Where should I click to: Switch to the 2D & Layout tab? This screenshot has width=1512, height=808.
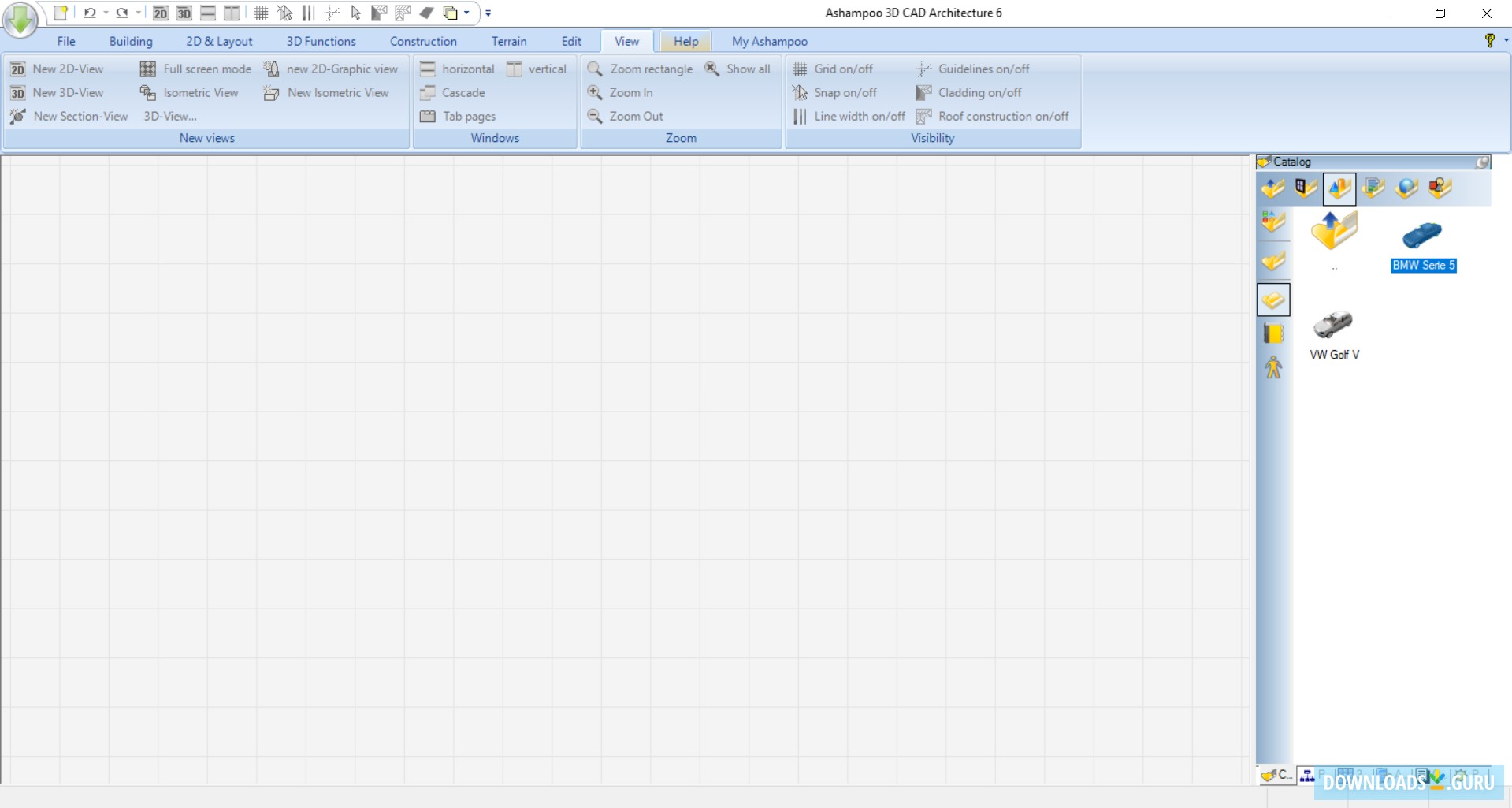(x=219, y=41)
